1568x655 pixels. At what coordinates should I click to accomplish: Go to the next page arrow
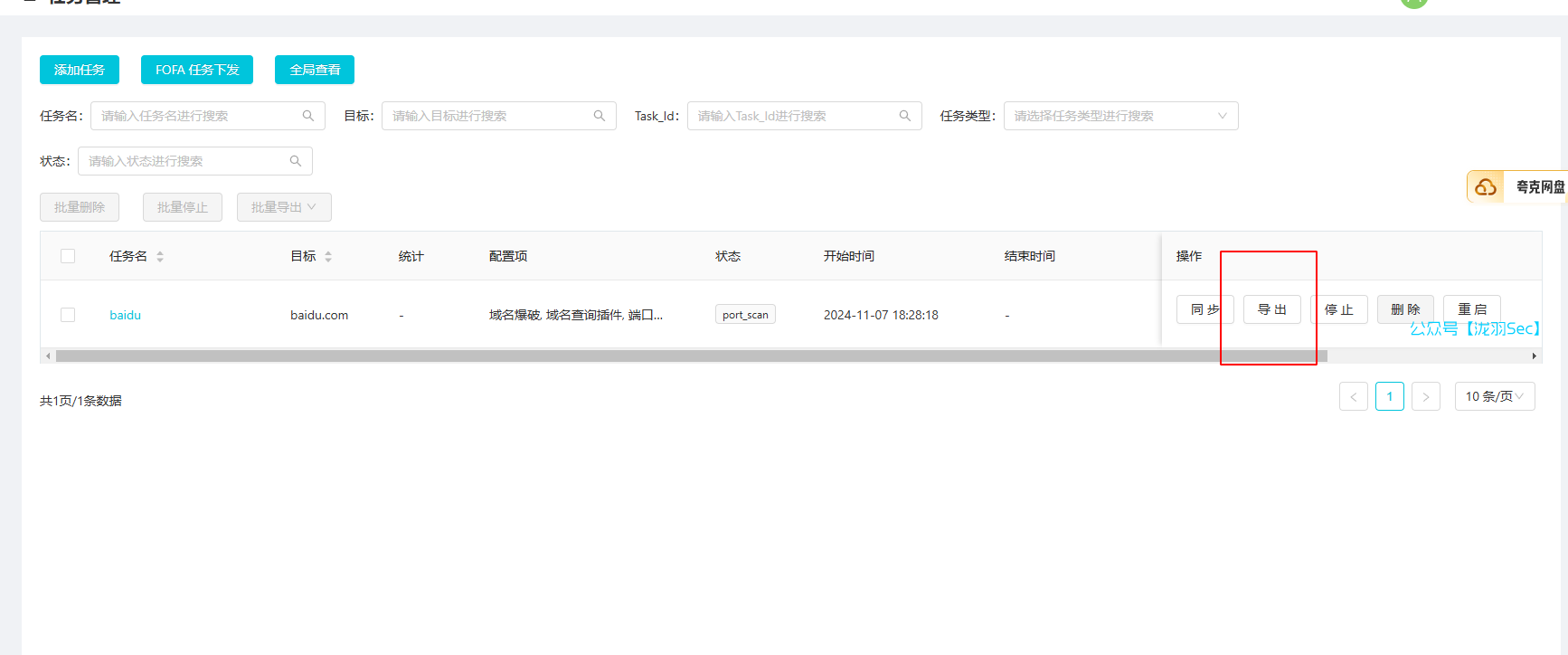point(1425,396)
